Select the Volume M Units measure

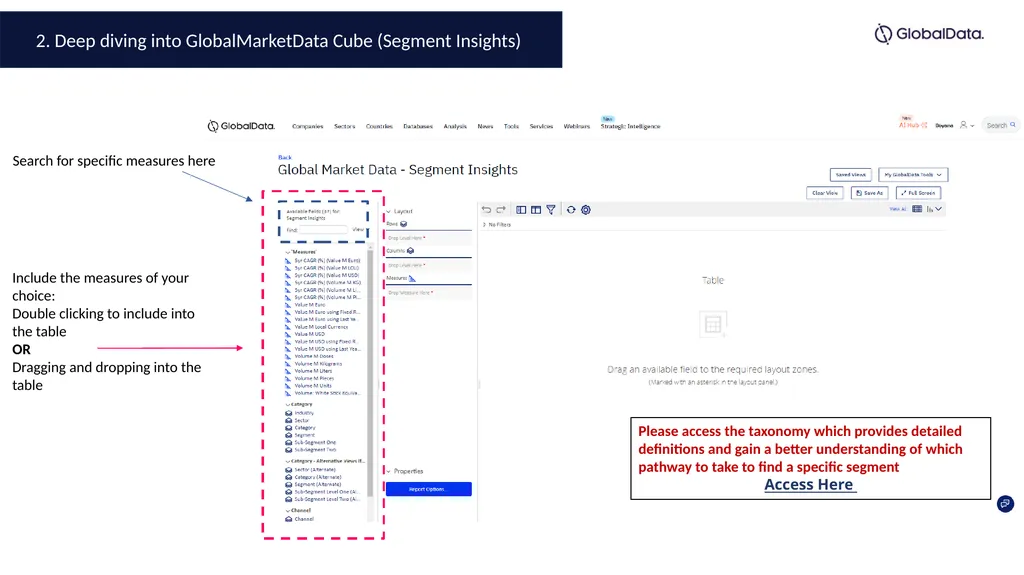pos(313,386)
